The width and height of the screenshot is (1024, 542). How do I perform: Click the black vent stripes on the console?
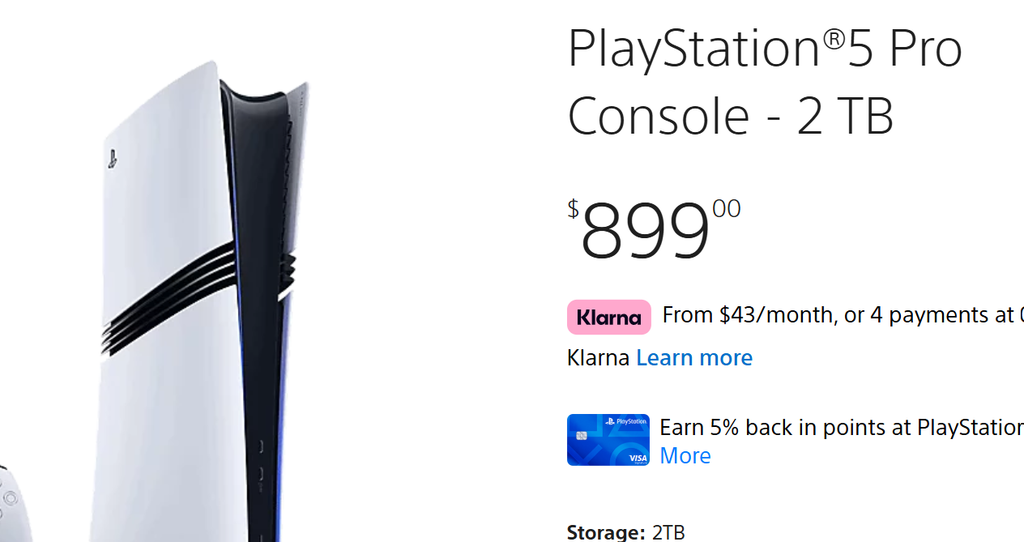coord(168,298)
